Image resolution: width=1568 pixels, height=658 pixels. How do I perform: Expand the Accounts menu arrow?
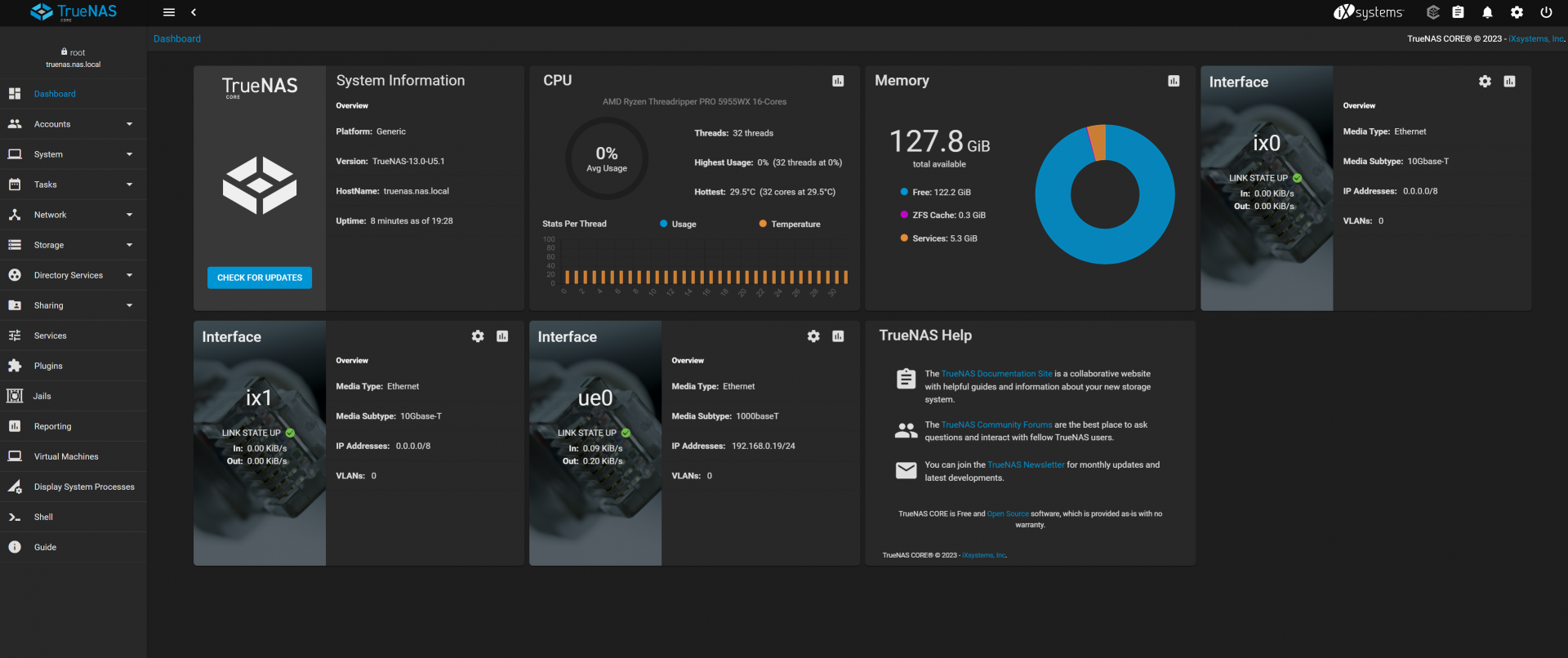pyautogui.click(x=129, y=124)
